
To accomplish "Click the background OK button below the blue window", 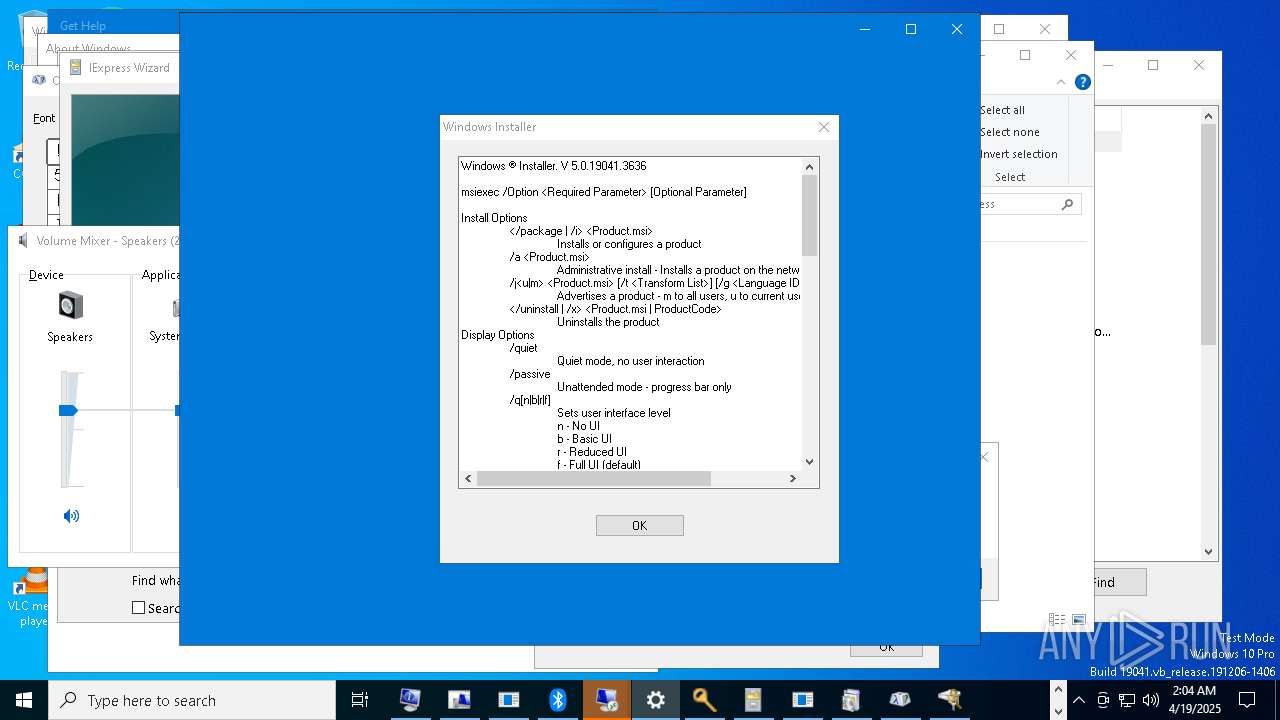I will (x=886, y=648).
